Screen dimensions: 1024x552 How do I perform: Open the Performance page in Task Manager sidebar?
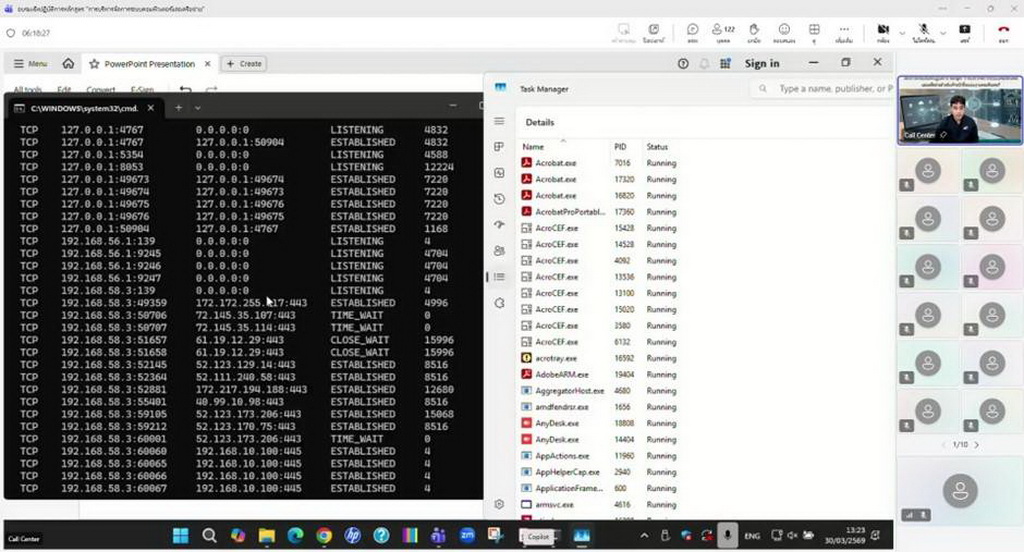tap(499, 173)
